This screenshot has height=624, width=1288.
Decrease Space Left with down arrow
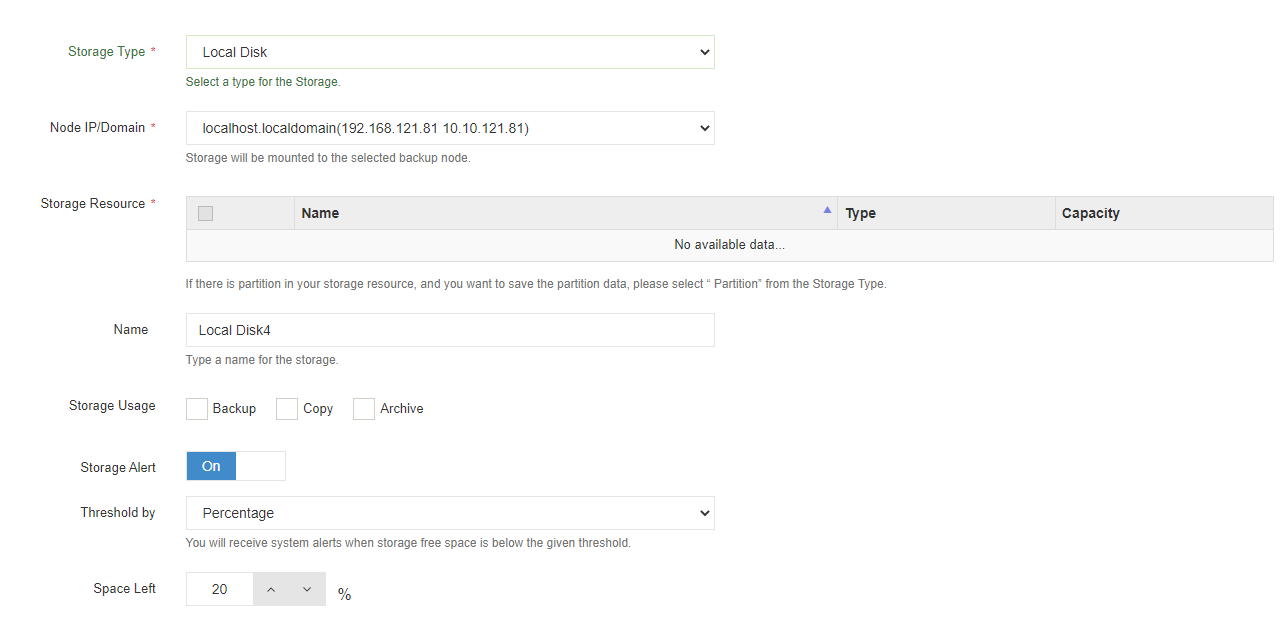307,589
